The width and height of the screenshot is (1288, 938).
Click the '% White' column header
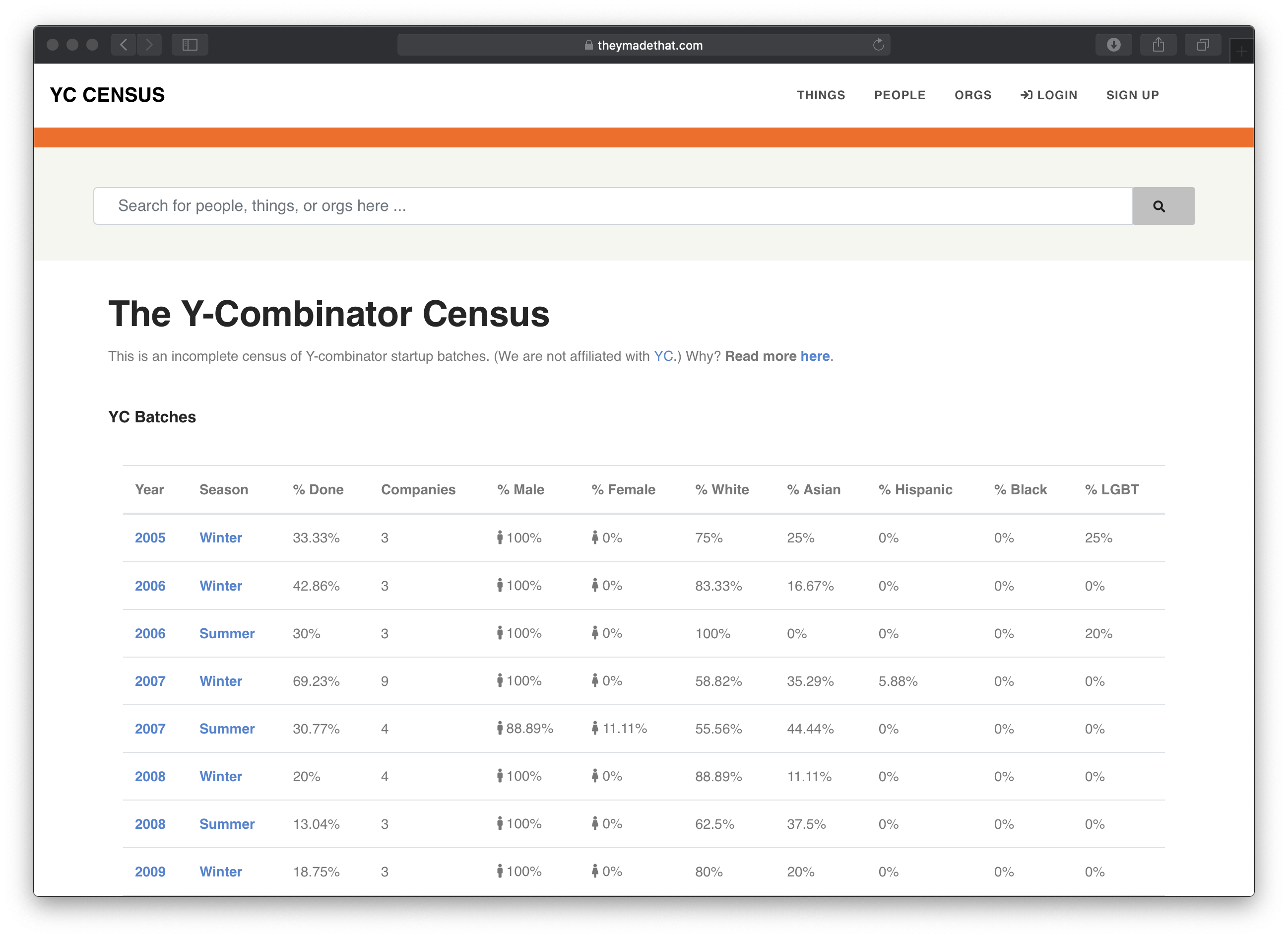(722, 490)
